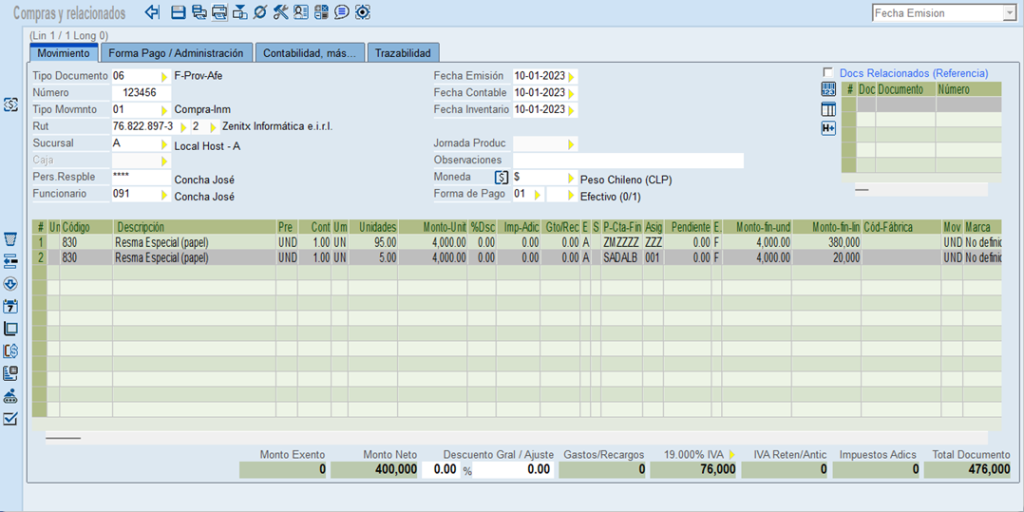
Task: Click the Descripción column header
Action: [x=194, y=227]
